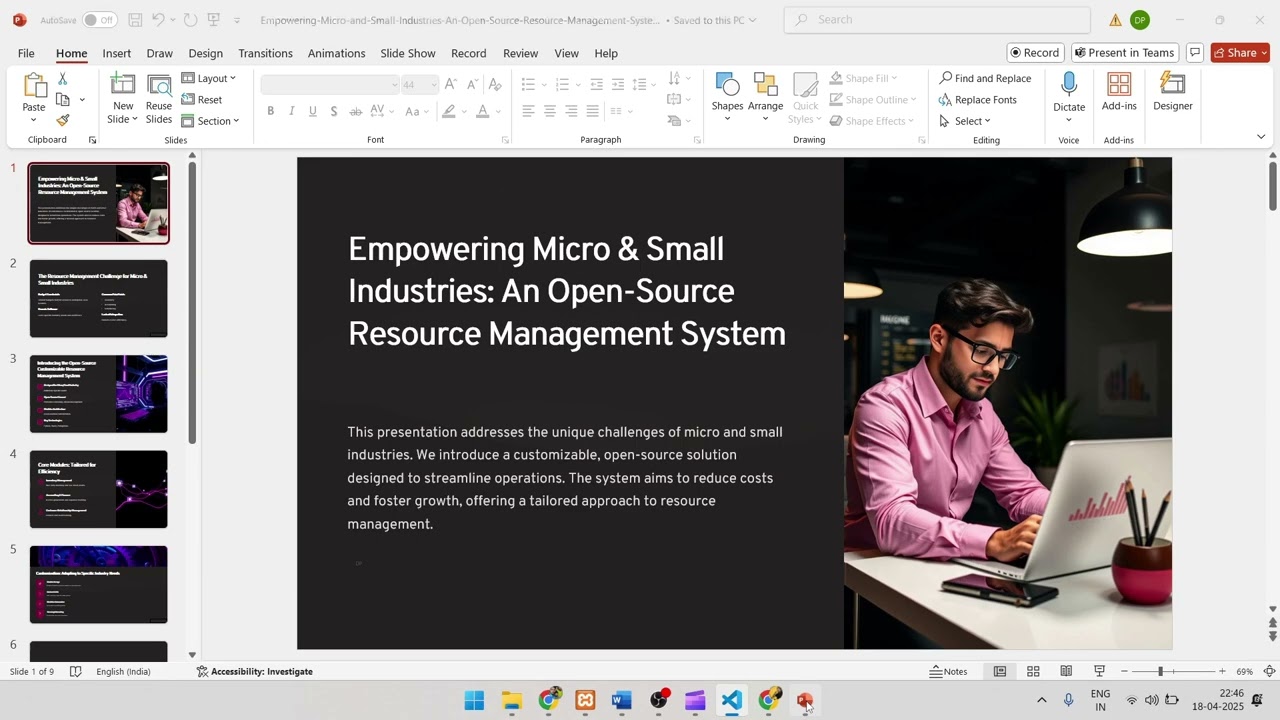
Task: Open the font size dropdown
Action: pyautogui.click(x=433, y=85)
